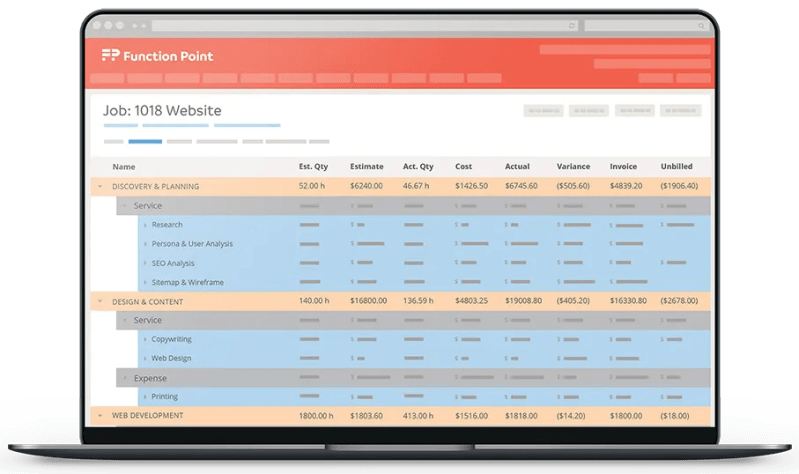This screenshot has height=474, width=799.
Task: Click the ($1906.40) unbilled value
Action: click(x=679, y=186)
